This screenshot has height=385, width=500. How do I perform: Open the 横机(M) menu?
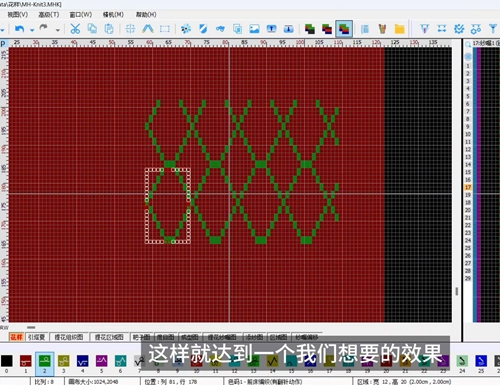click(x=113, y=15)
